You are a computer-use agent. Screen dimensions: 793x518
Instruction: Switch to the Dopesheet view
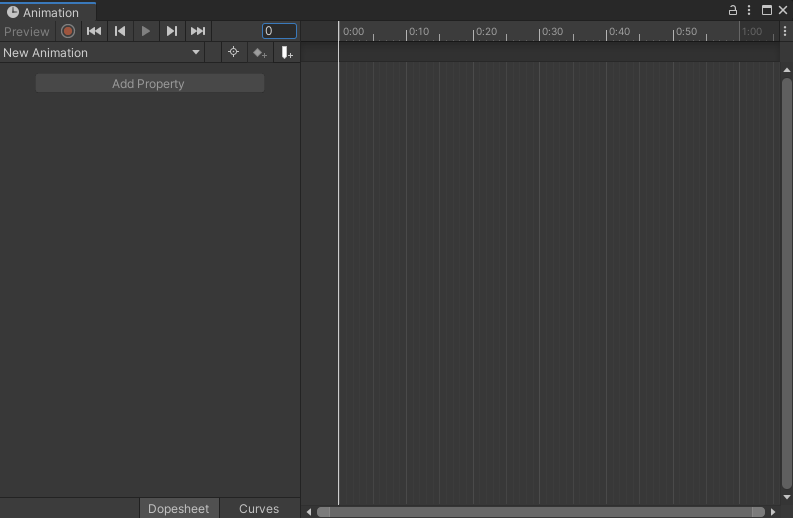[179, 508]
